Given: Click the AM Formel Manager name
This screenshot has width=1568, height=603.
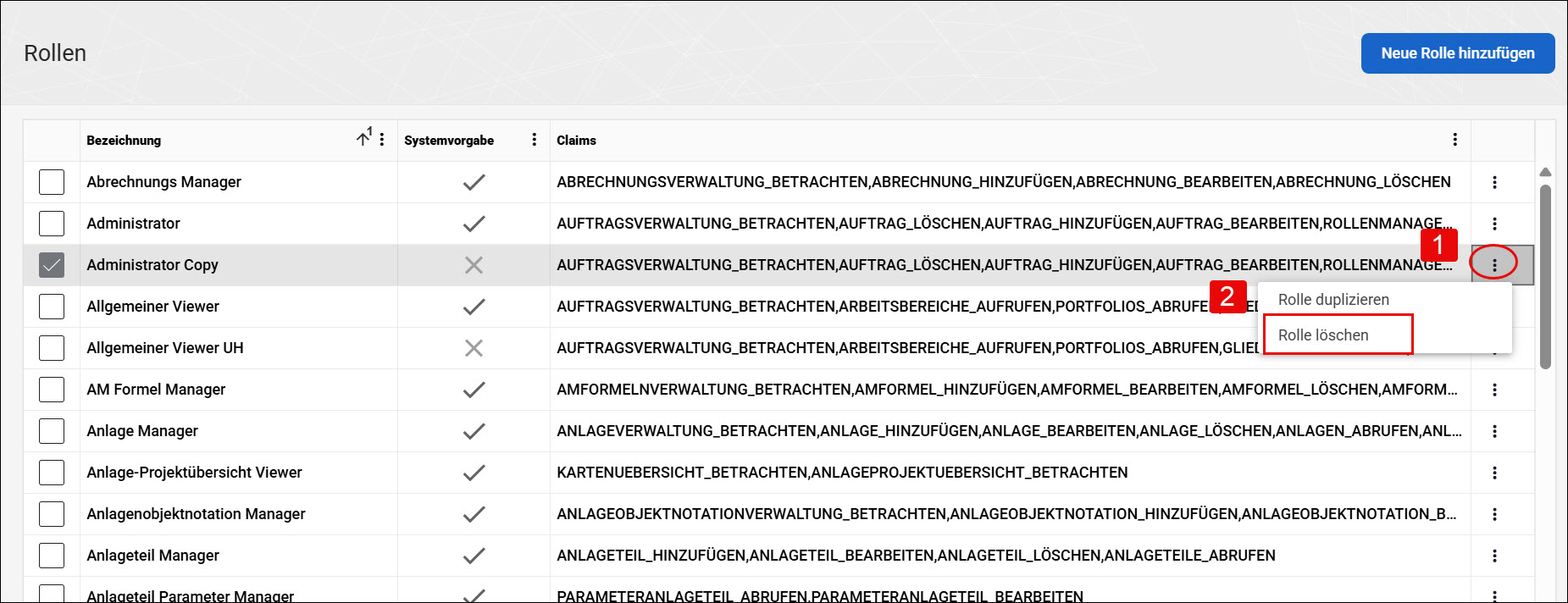Looking at the screenshot, I should coord(156,390).
